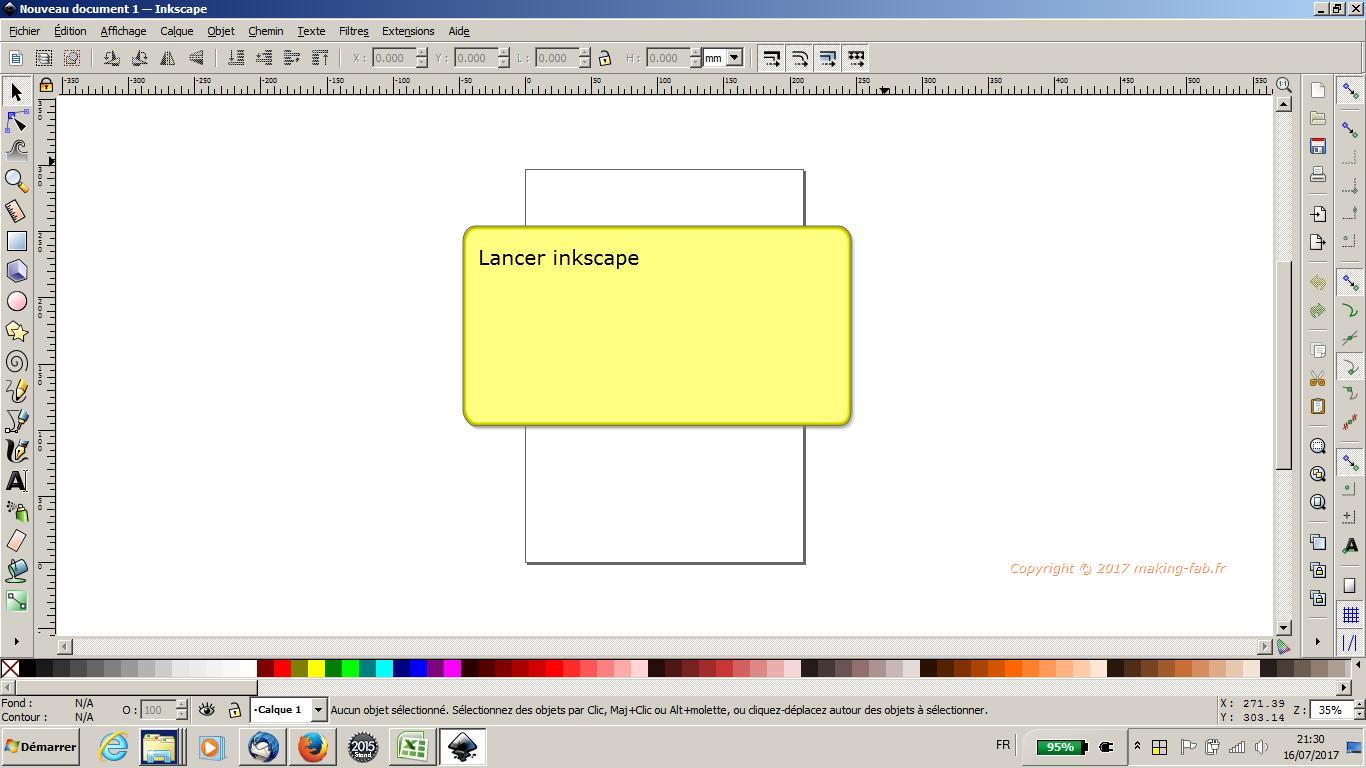Toggle the width/height ratio lock
The image size is (1366, 768).
click(605, 58)
